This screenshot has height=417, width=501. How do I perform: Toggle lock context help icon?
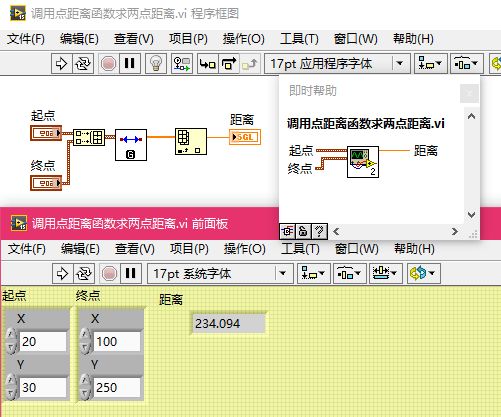[303, 231]
